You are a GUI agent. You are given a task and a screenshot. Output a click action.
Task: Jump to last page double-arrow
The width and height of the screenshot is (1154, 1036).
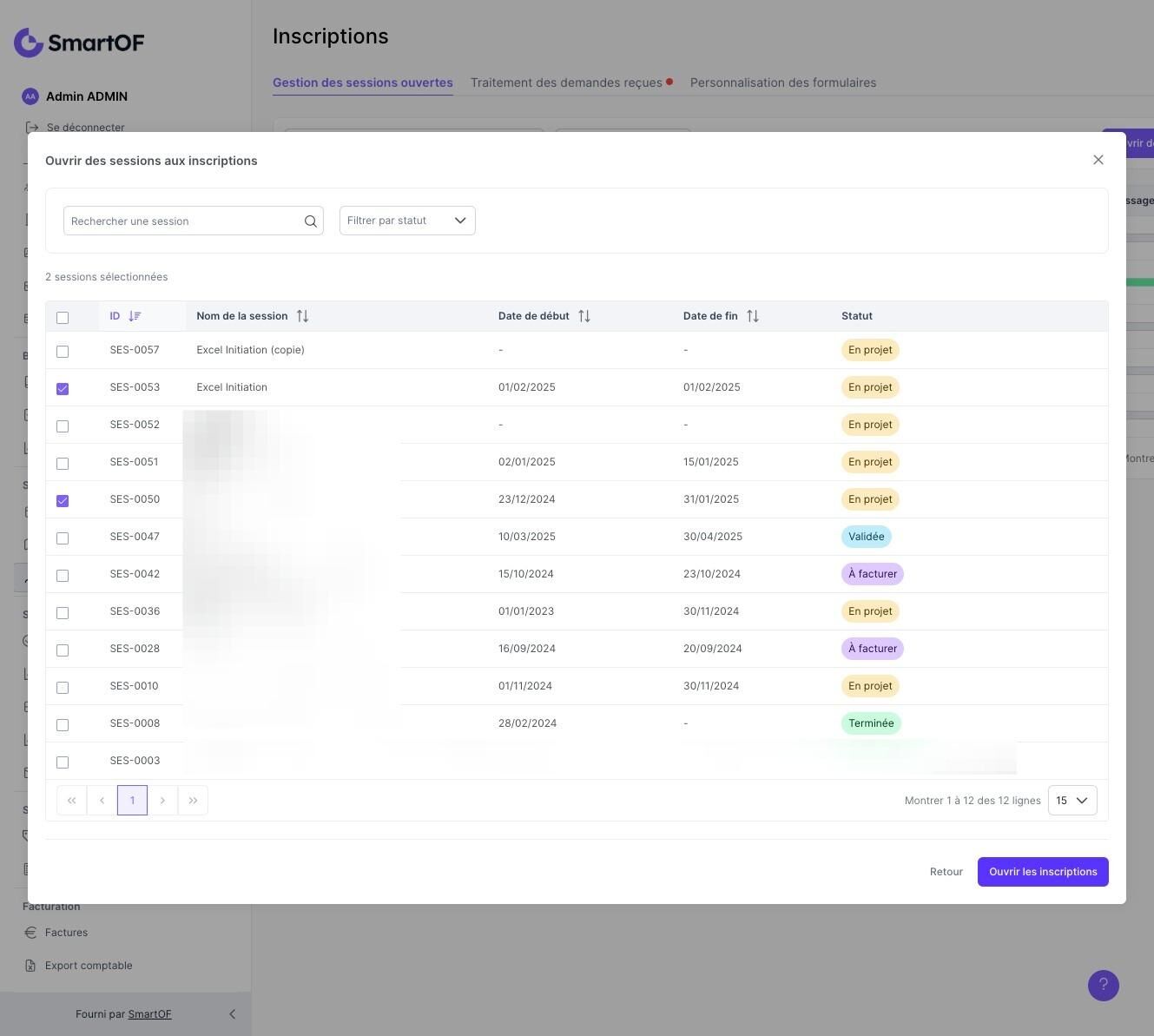(x=193, y=801)
